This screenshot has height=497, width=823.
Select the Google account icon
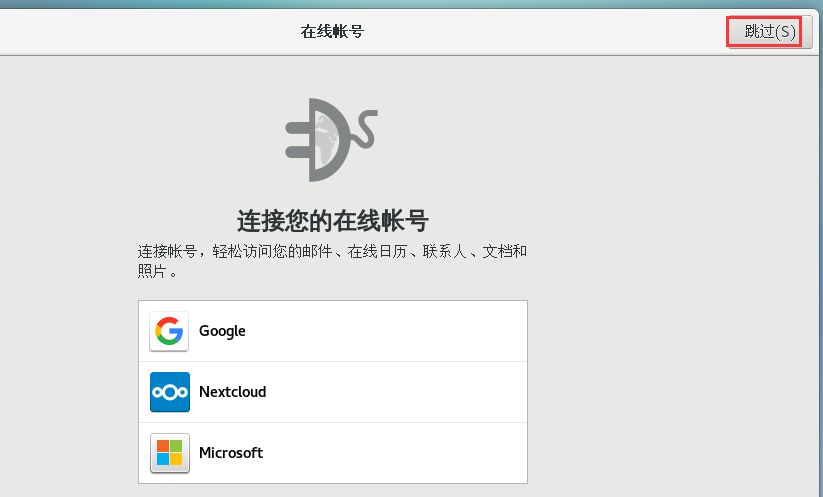click(x=169, y=331)
